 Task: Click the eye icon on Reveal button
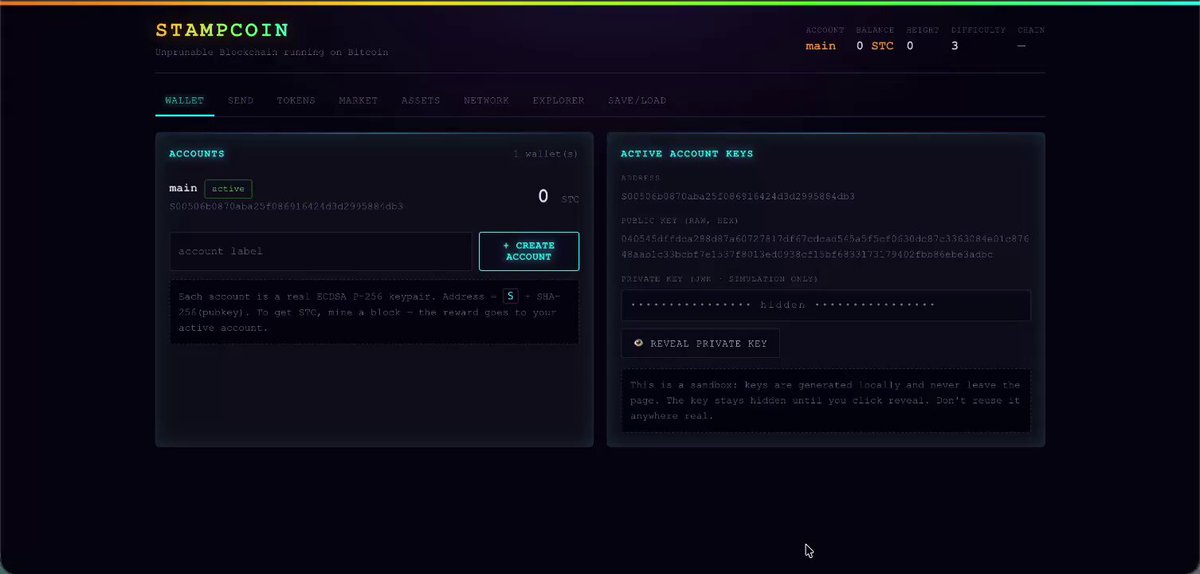tap(638, 343)
